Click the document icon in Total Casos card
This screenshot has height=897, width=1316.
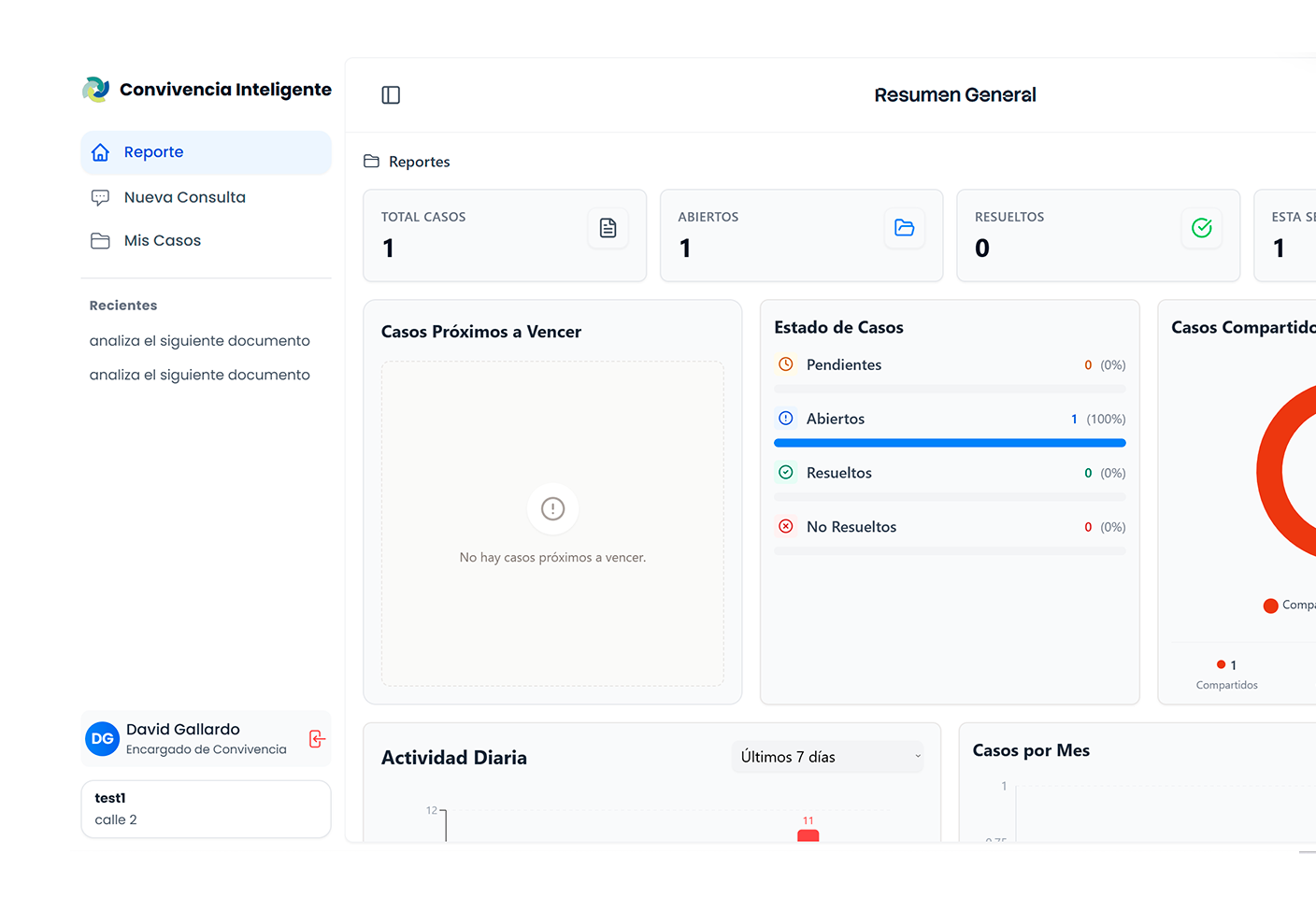pos(608,228)
